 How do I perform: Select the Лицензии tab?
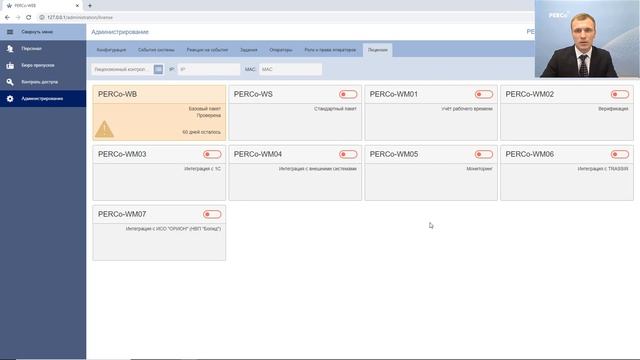378,50
